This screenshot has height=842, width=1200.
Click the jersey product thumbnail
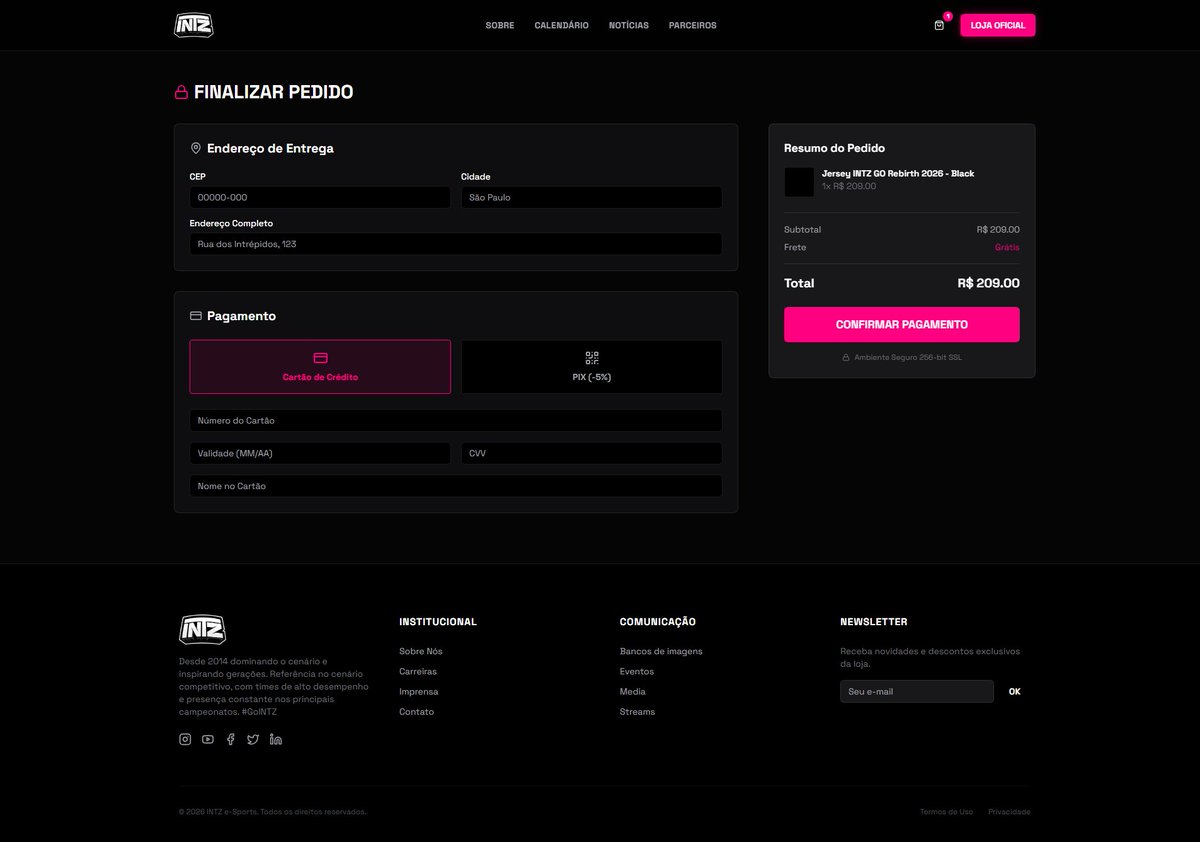click(x=799, y=182)
